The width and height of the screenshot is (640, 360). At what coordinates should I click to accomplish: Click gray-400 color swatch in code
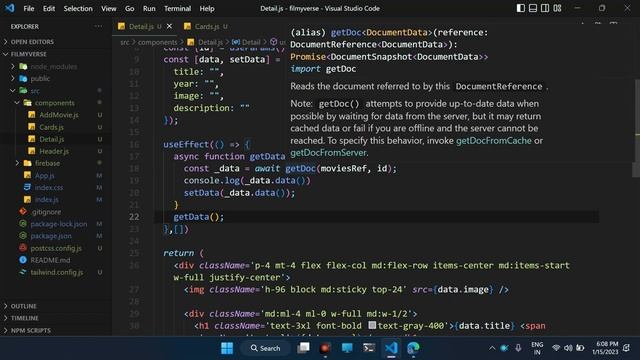click(372, 325)
